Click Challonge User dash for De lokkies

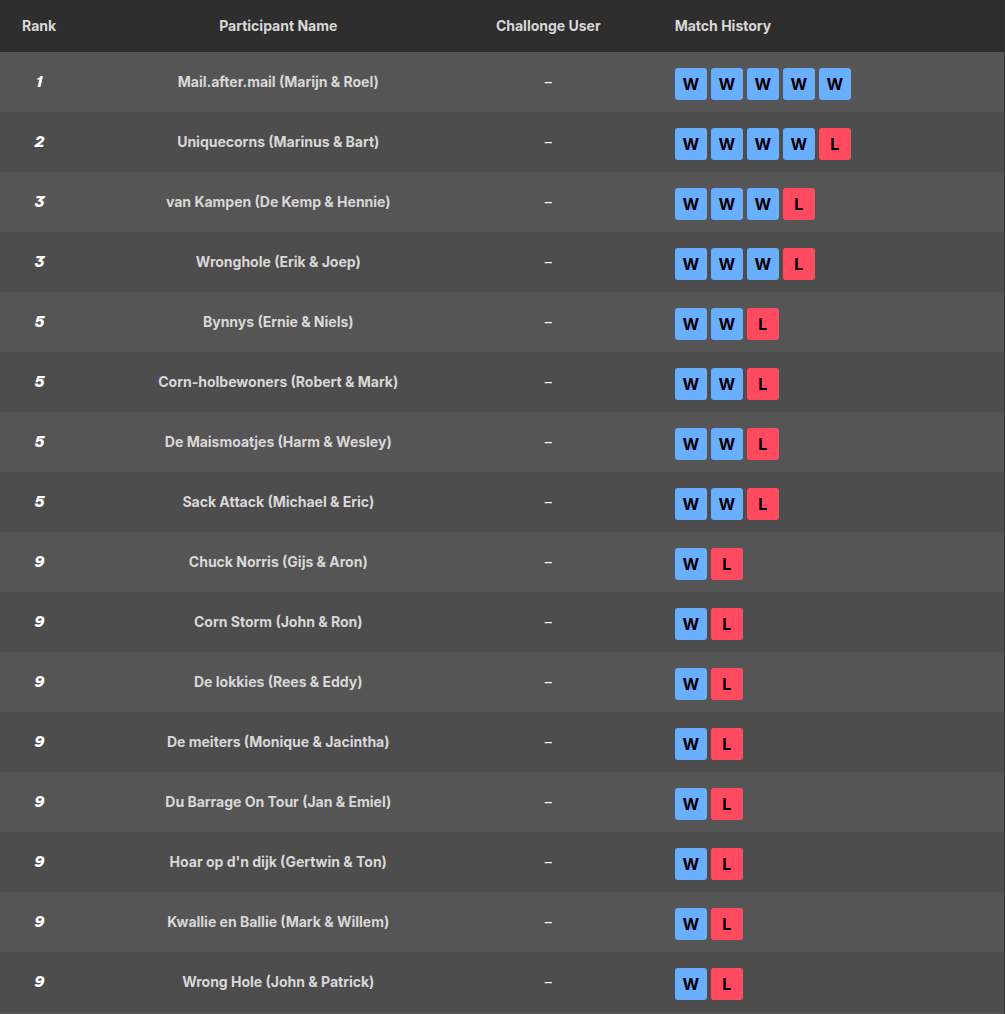[548, 682]
